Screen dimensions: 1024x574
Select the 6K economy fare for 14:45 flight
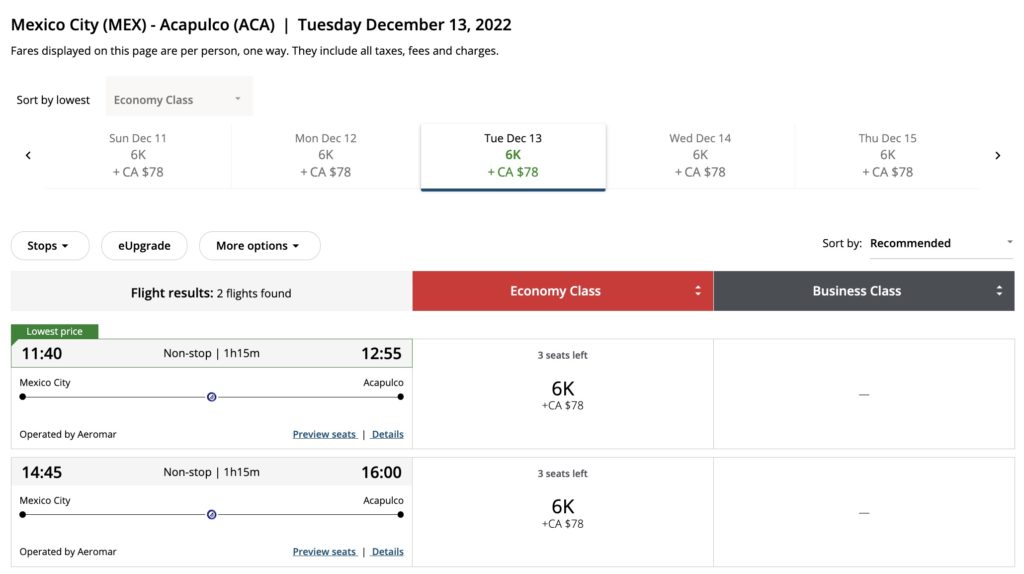[562, 512]
